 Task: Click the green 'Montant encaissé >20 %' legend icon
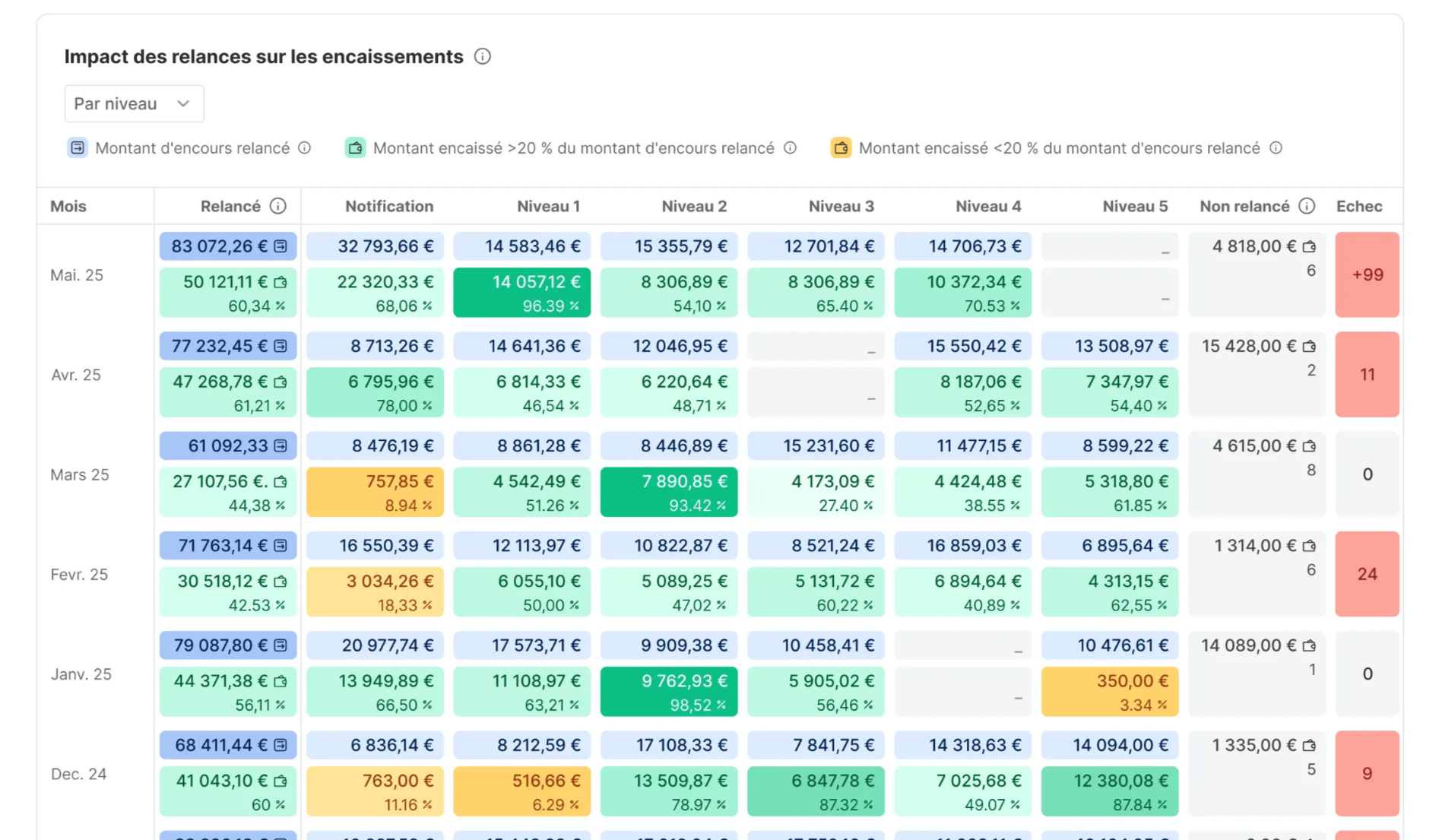click(x=355, y=147)
